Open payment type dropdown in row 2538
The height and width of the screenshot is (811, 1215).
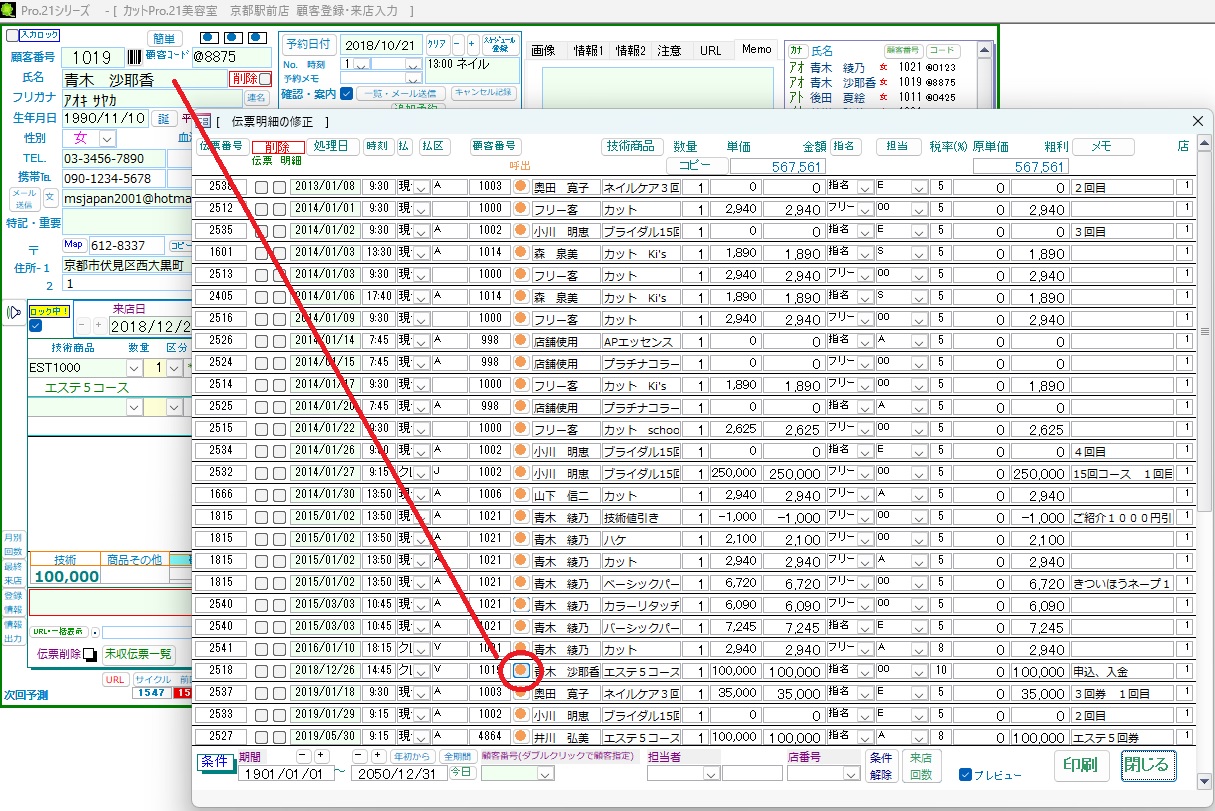[x=421, y=187]
